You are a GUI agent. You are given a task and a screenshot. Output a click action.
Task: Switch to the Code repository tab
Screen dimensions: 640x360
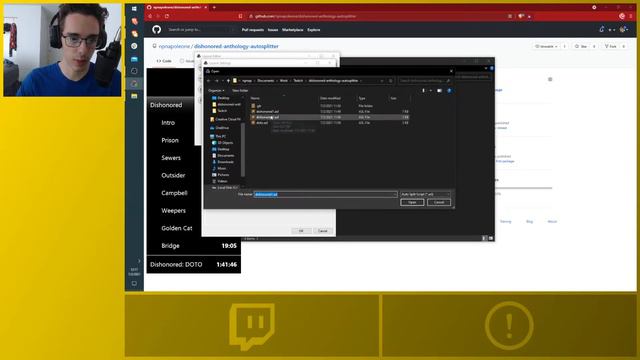click(x=164, y=61)
